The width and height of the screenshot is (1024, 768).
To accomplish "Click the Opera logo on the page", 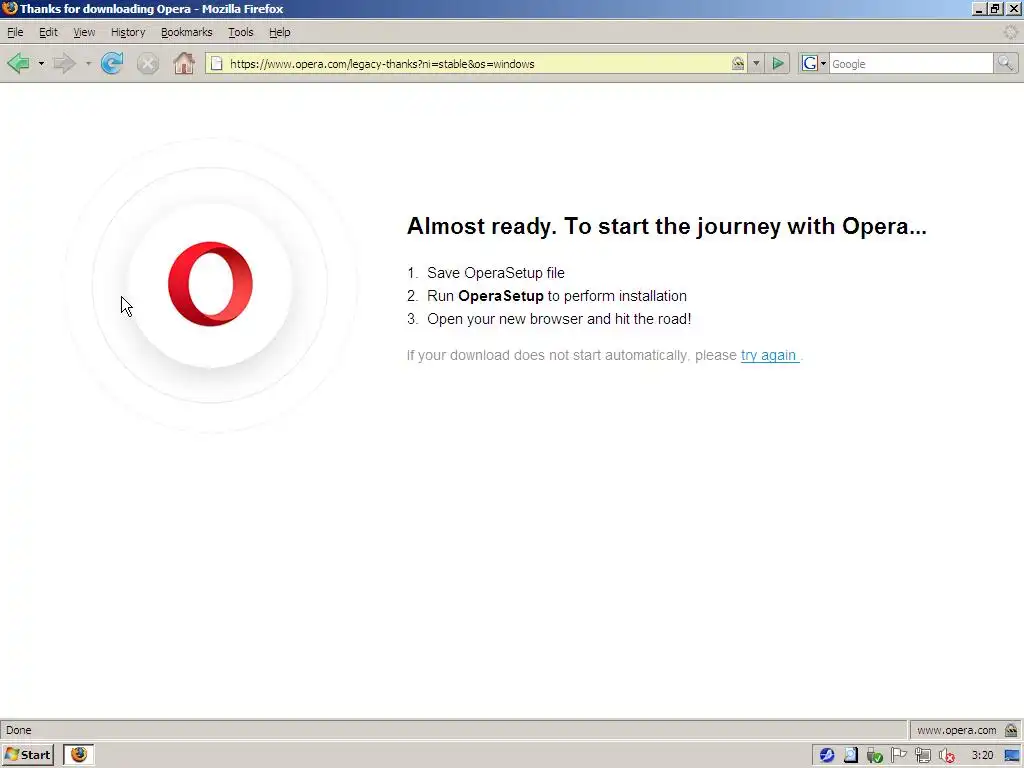I will (x=210, y=284).
